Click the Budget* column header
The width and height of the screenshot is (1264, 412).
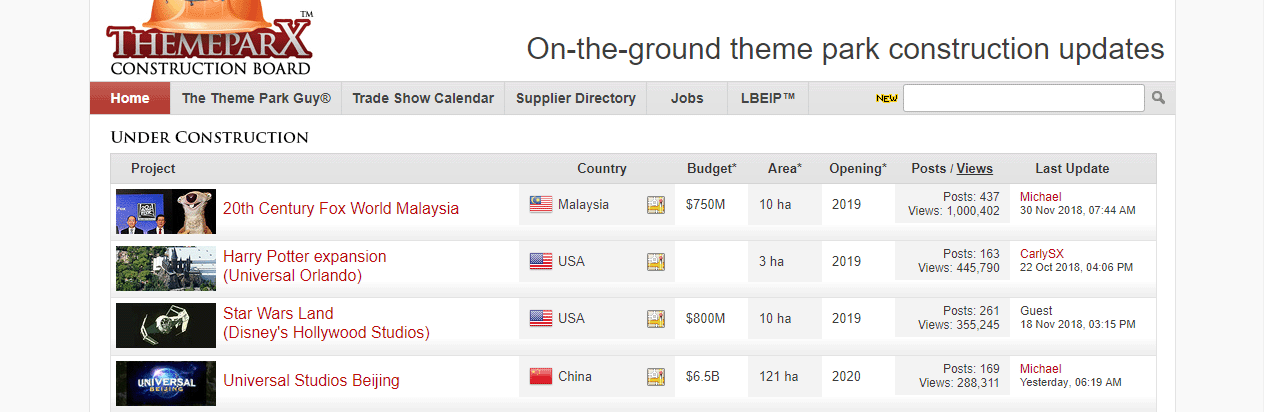point(712,169)
